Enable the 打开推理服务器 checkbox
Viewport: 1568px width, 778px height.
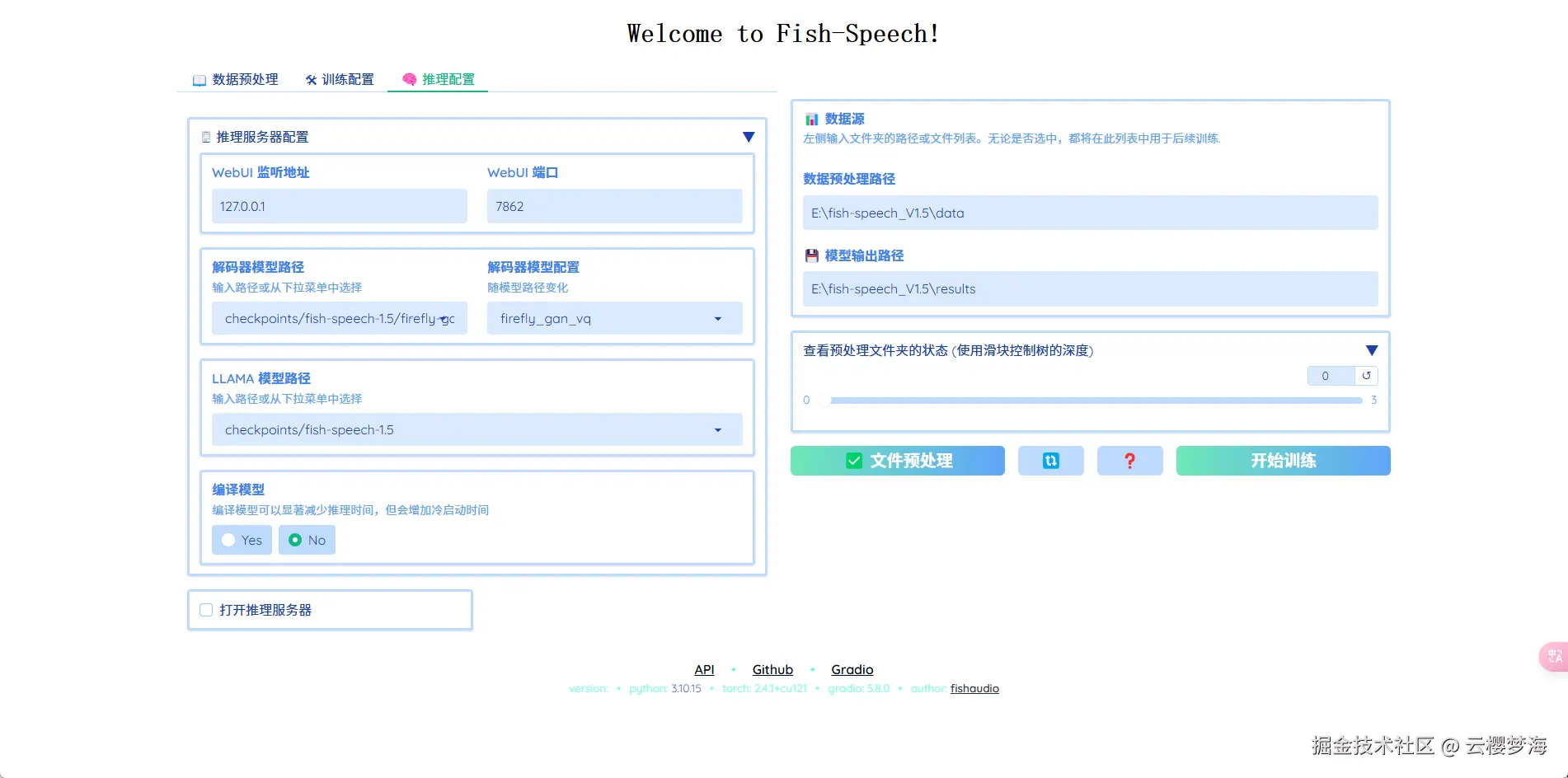[206, 609]
